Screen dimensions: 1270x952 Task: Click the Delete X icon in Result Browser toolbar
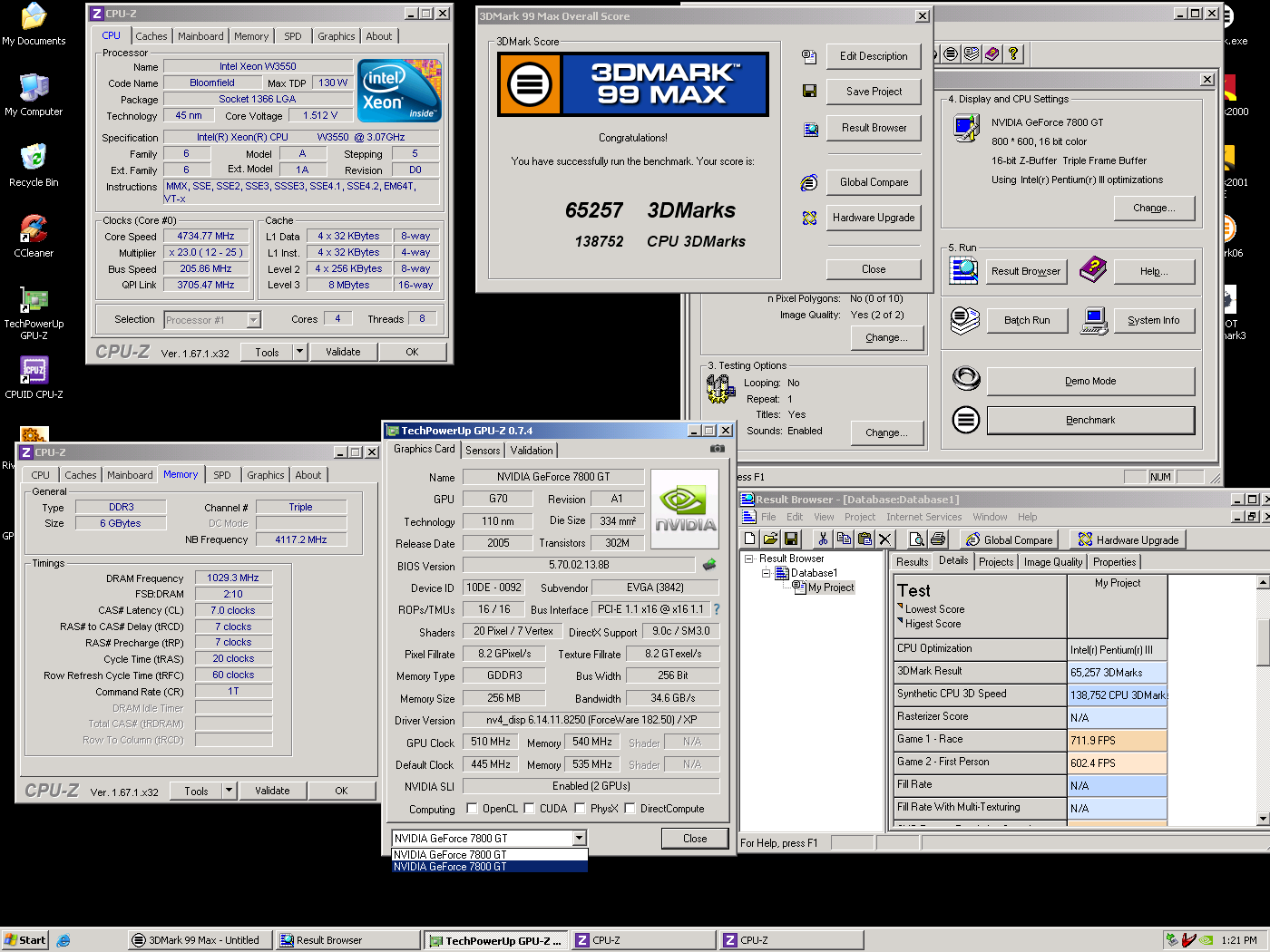pyautogui.click(x=885, y=539)
